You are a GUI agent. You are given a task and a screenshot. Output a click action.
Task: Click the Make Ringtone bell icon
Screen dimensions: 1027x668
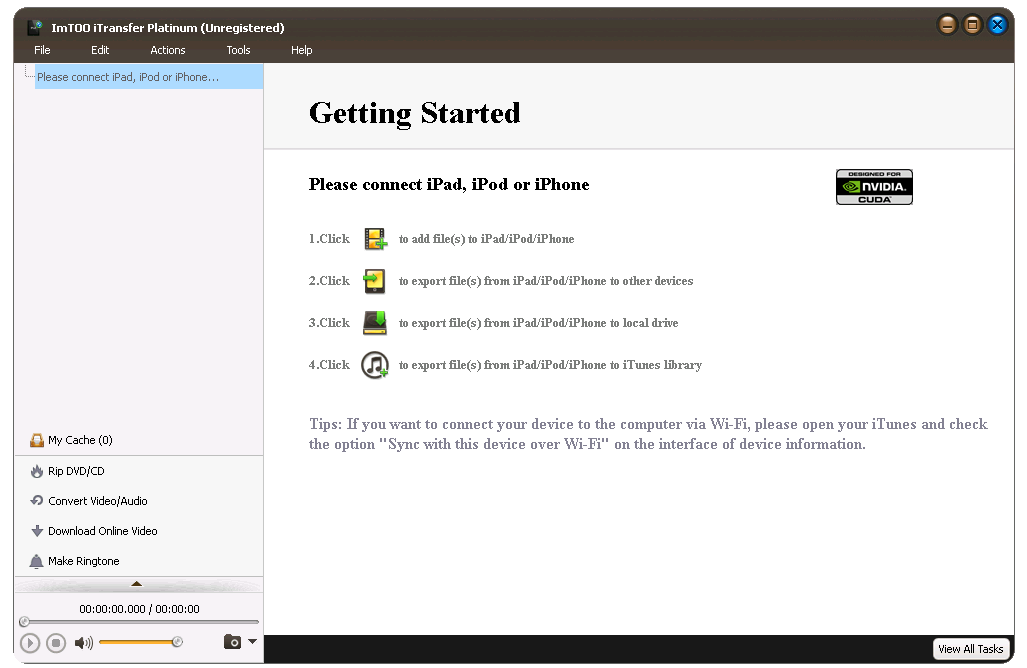tap(37, 561)
